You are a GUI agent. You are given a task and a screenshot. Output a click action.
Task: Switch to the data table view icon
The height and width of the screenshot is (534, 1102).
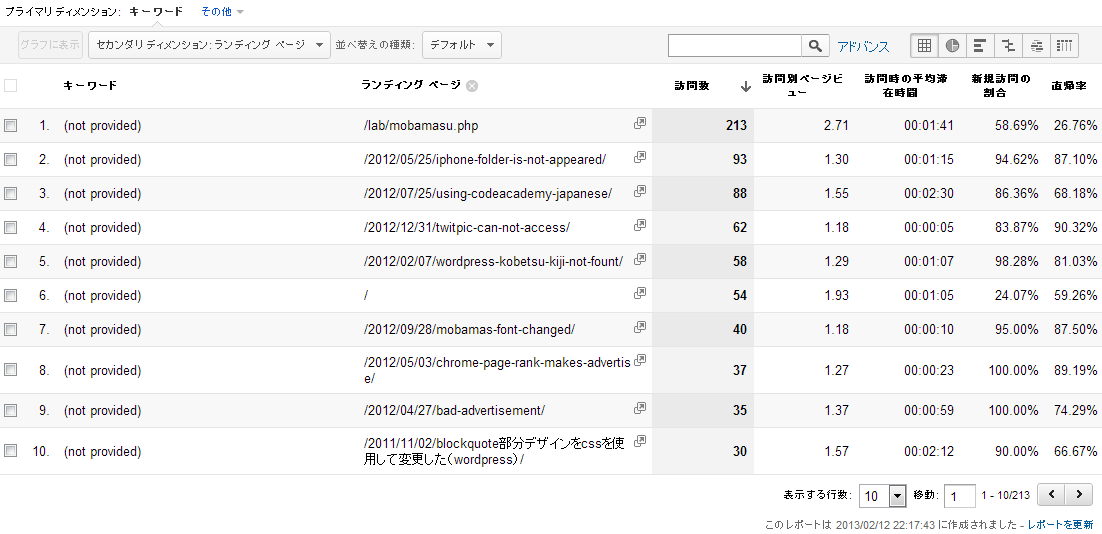(x=924, y=46)
